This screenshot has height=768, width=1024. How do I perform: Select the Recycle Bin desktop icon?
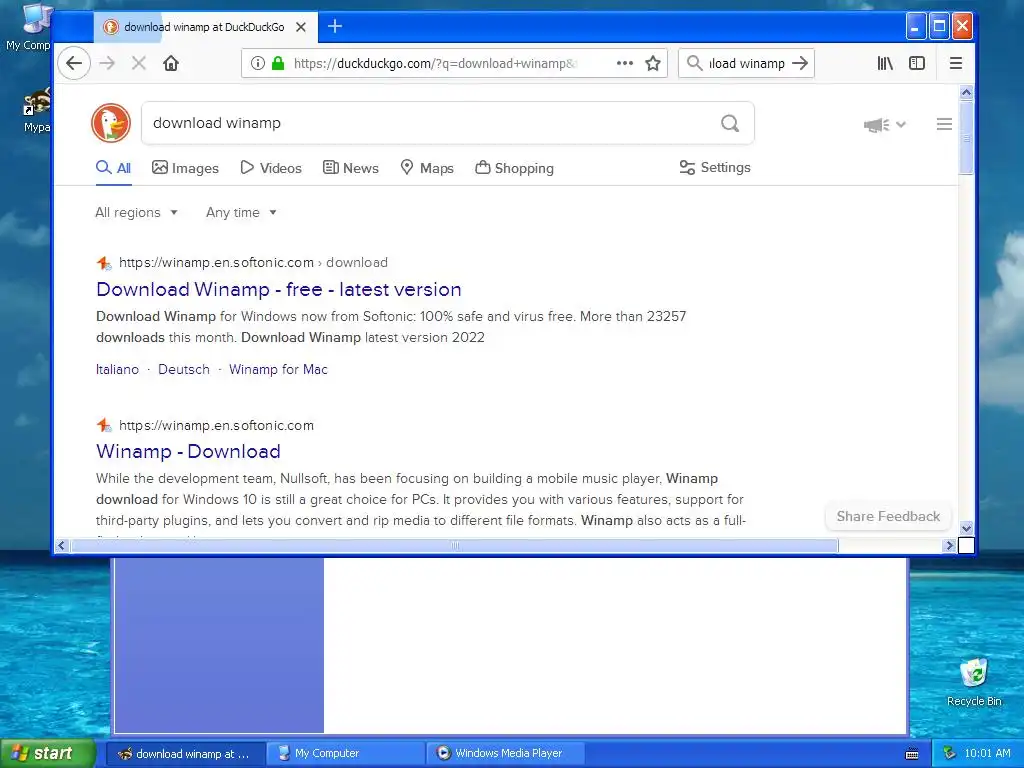974,682
